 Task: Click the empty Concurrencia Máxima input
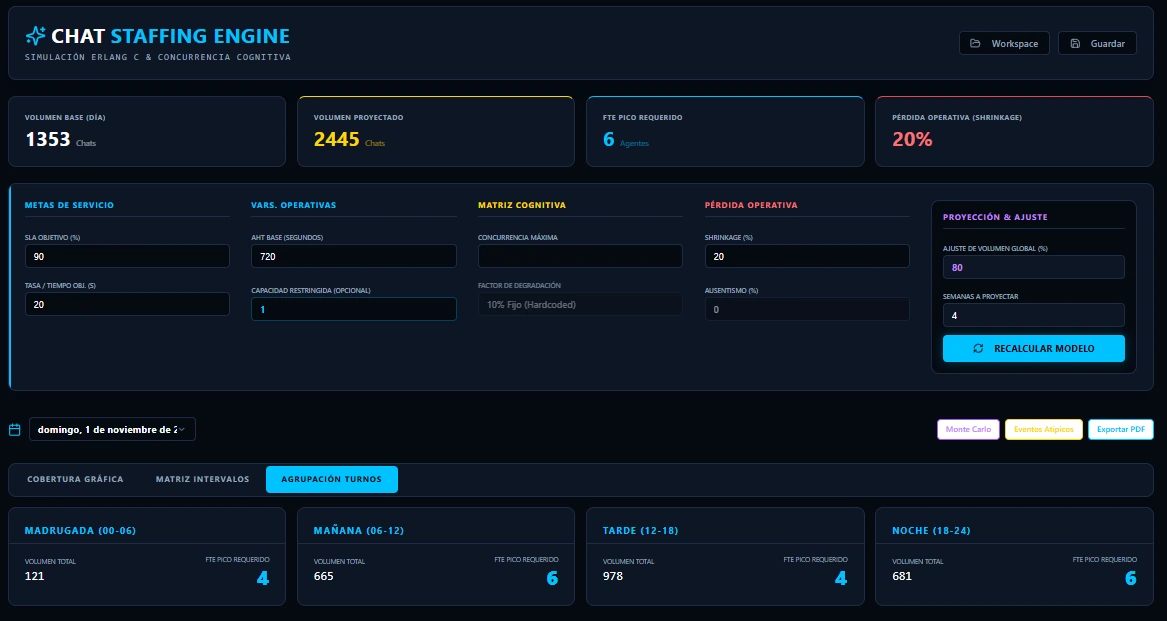click(x=580, y=256)
